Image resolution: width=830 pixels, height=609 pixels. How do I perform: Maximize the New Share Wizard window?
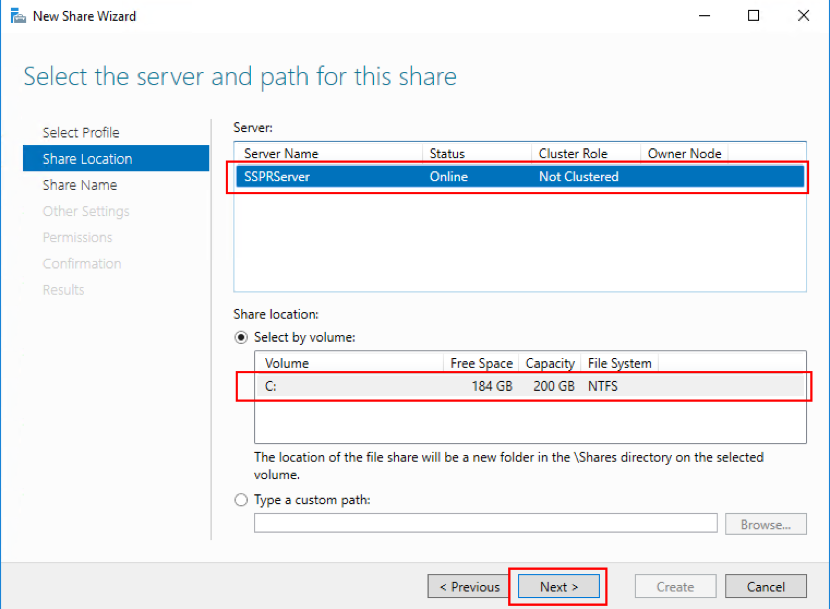pos(753,16)
